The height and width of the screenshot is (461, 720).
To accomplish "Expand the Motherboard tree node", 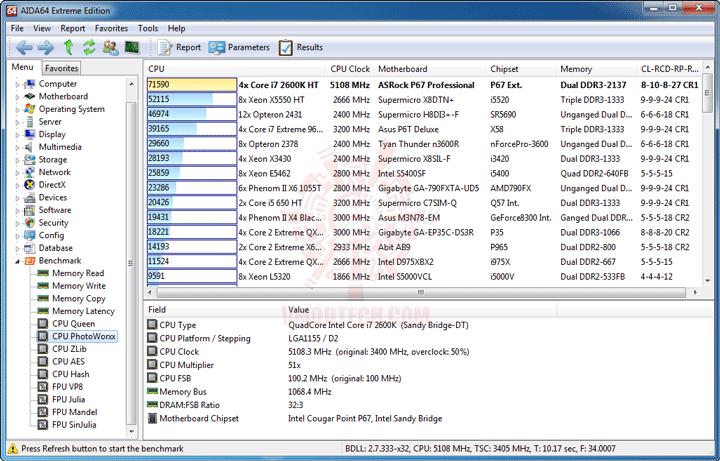I will [x=17, y=97].
